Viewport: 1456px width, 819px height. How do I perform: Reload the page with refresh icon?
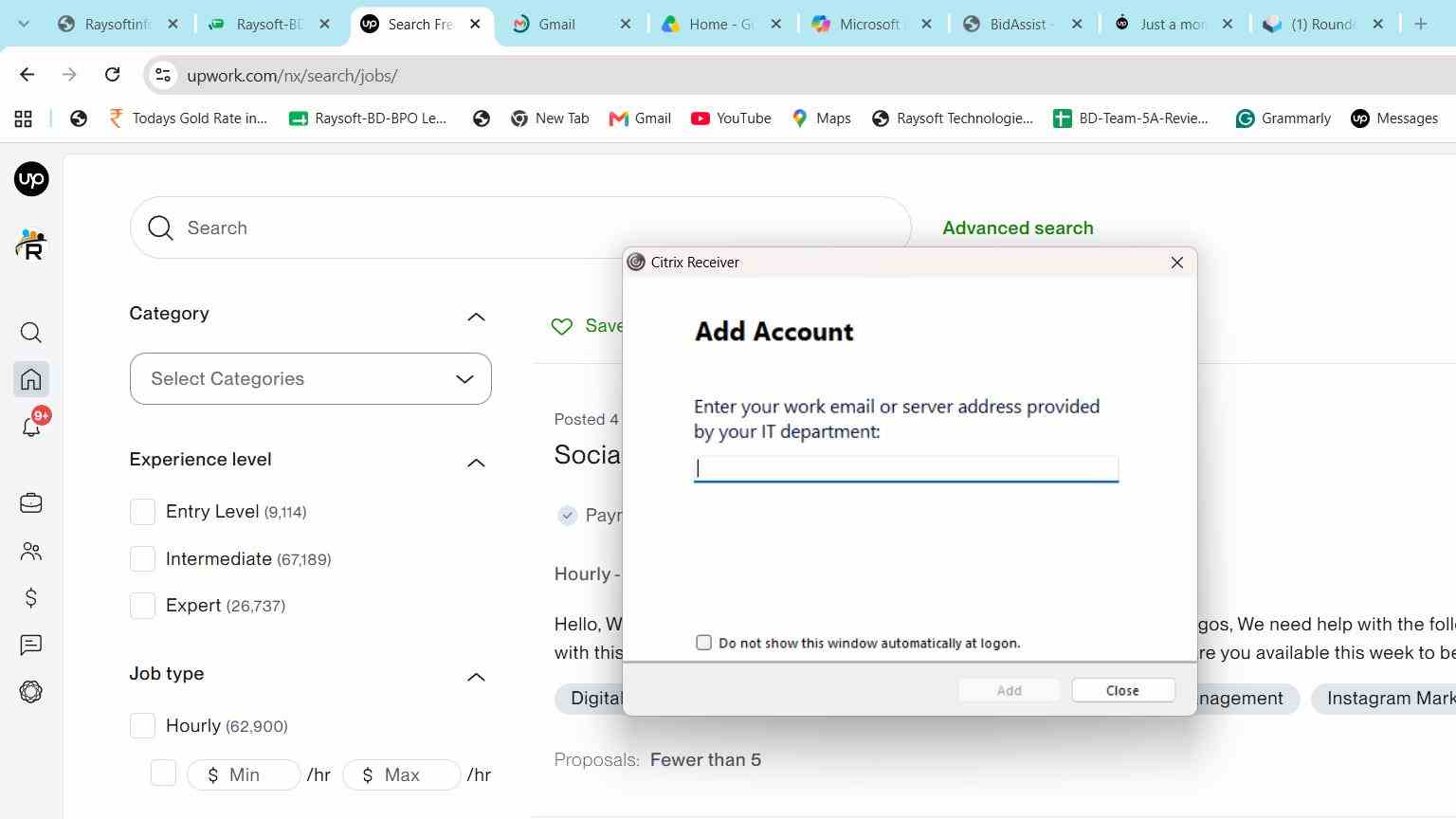(x=112, y=75)
